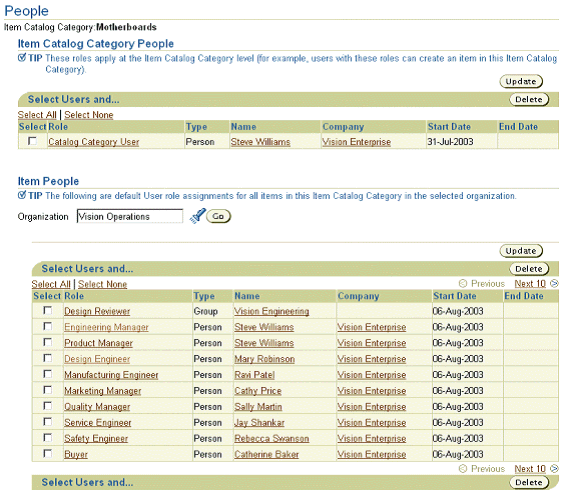Image resolution: width=564 pixels, height=495 pixels.
Task: Open Steve Williams link in Catalog Category User row
Action: tap(260, 142)
